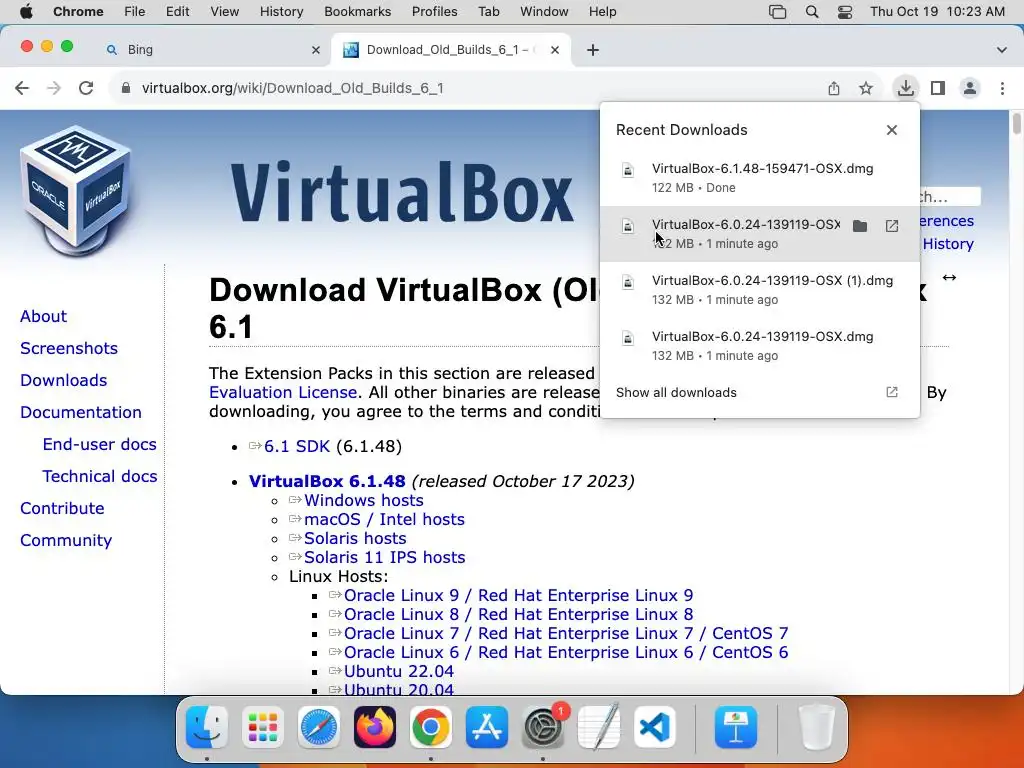Open App Store from the Dock

[487, 727]
